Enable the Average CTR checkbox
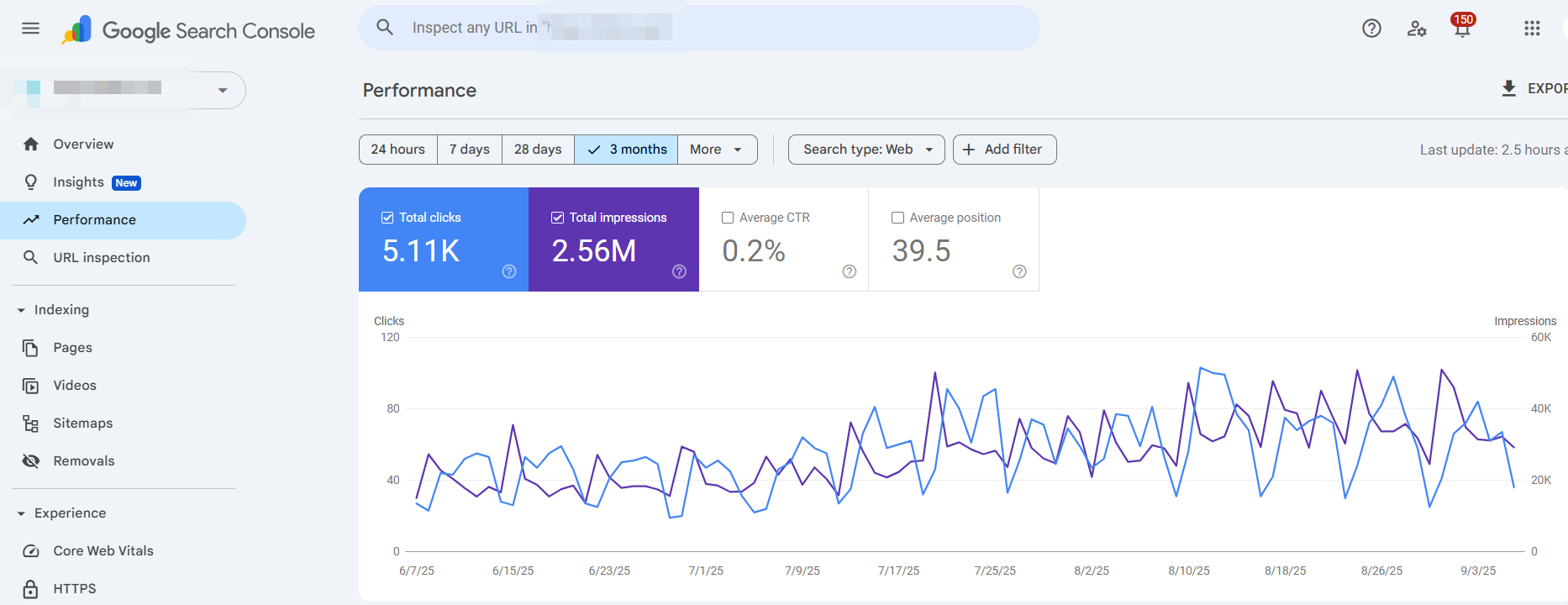Viewport: 1568px width, 605px height. pos(728,218)
